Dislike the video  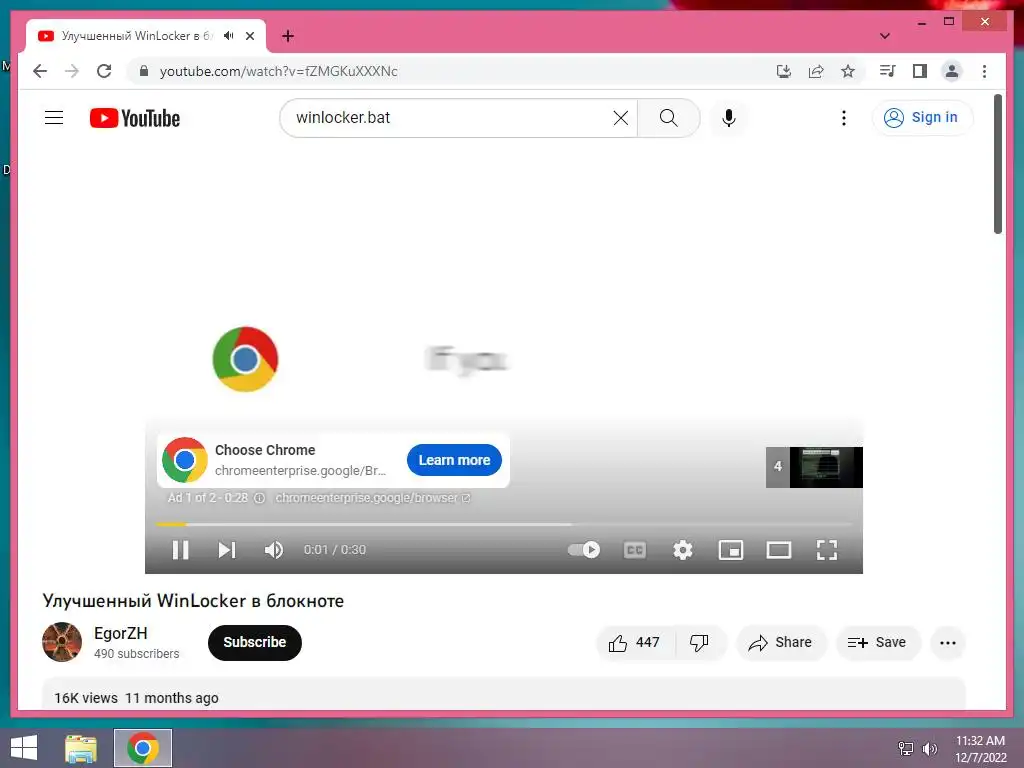[699, 643]
